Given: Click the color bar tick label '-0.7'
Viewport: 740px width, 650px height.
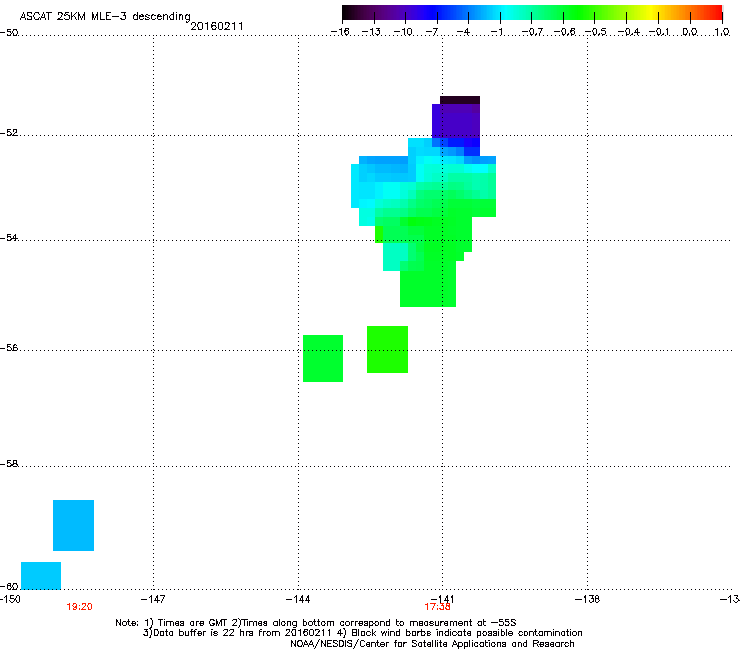Looking at the screenshot, I should [x=532, y=32].
